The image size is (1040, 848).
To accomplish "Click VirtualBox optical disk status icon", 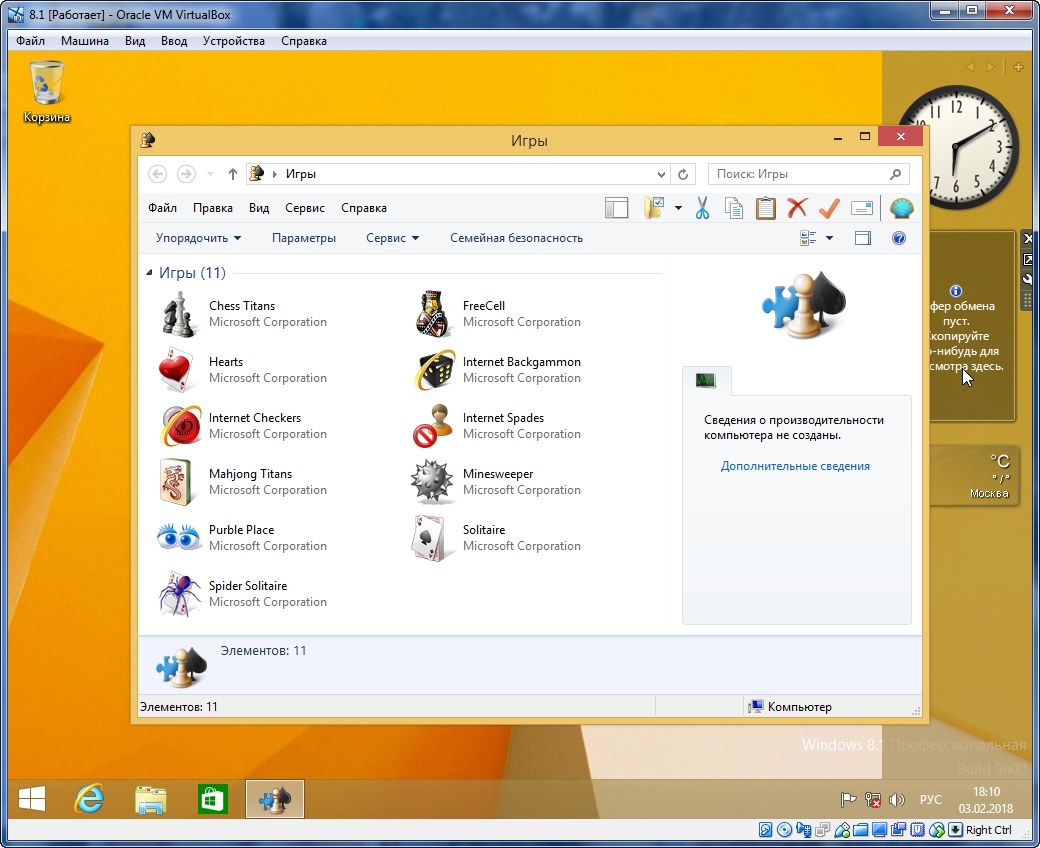I will coord(784,829).
